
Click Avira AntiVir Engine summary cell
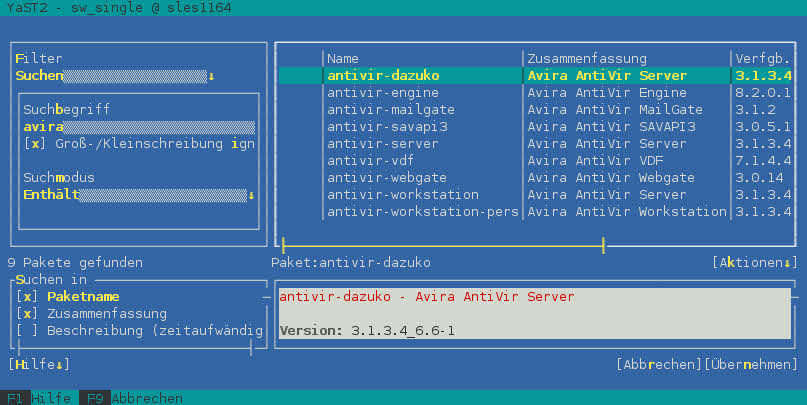coord(607,93)
